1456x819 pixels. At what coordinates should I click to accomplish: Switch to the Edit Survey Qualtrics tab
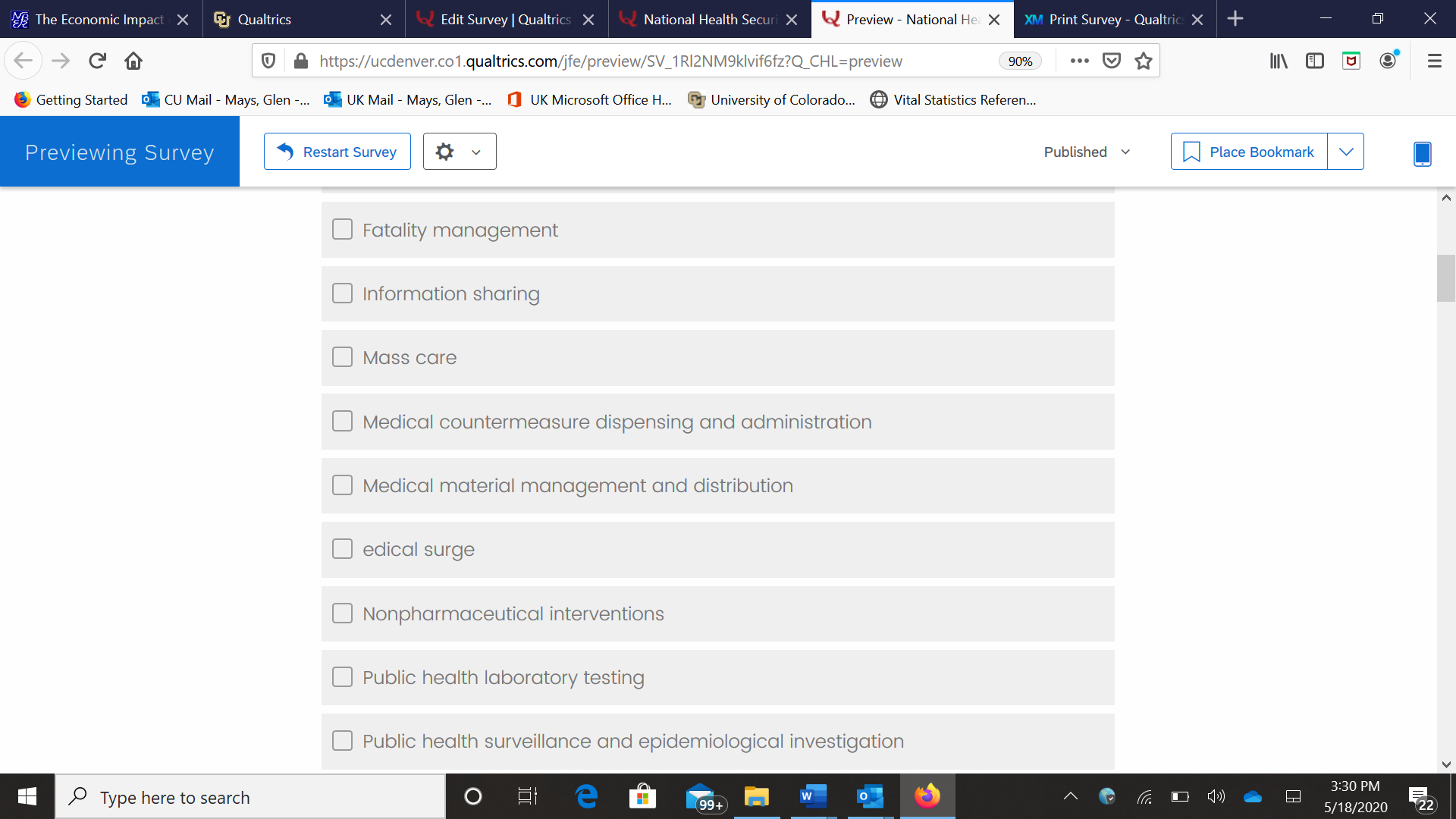pyautogui.click(x=506, y=19)
